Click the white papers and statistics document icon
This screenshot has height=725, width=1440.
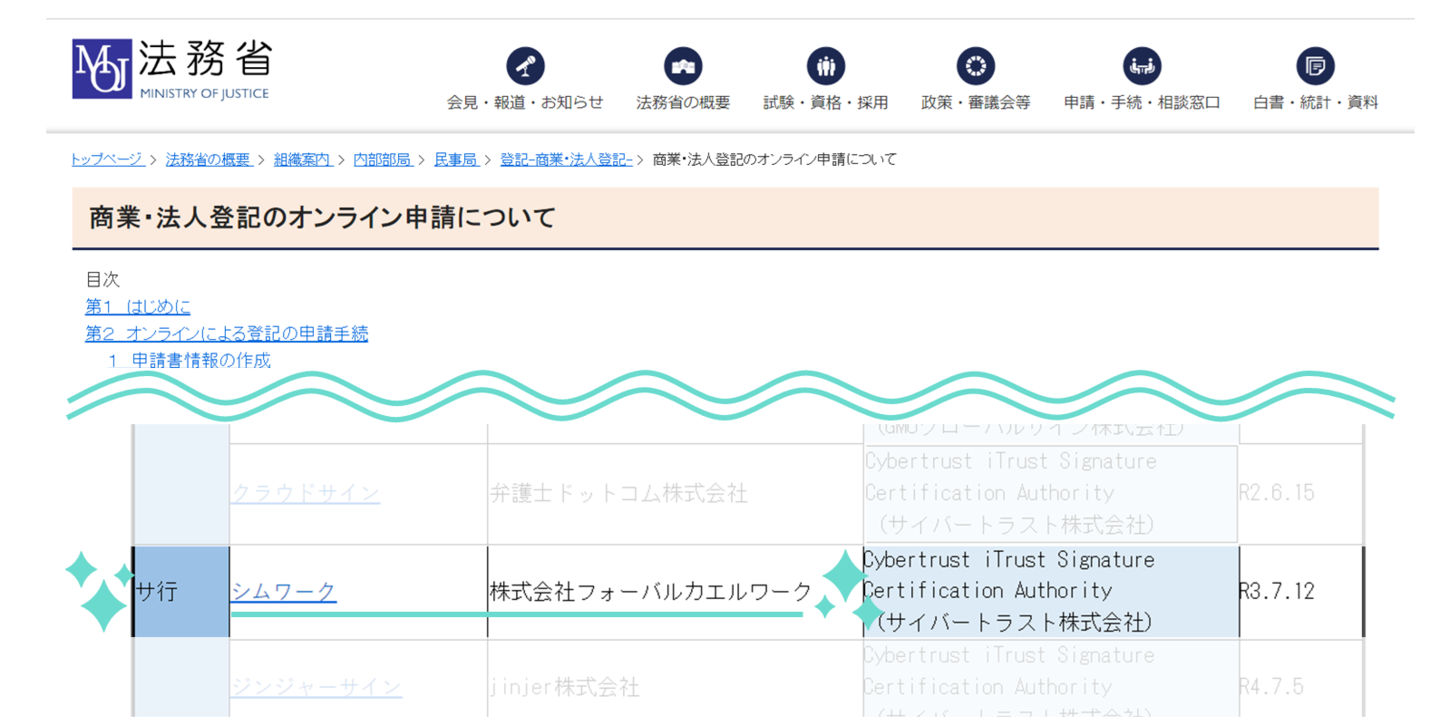point(1315,67)
